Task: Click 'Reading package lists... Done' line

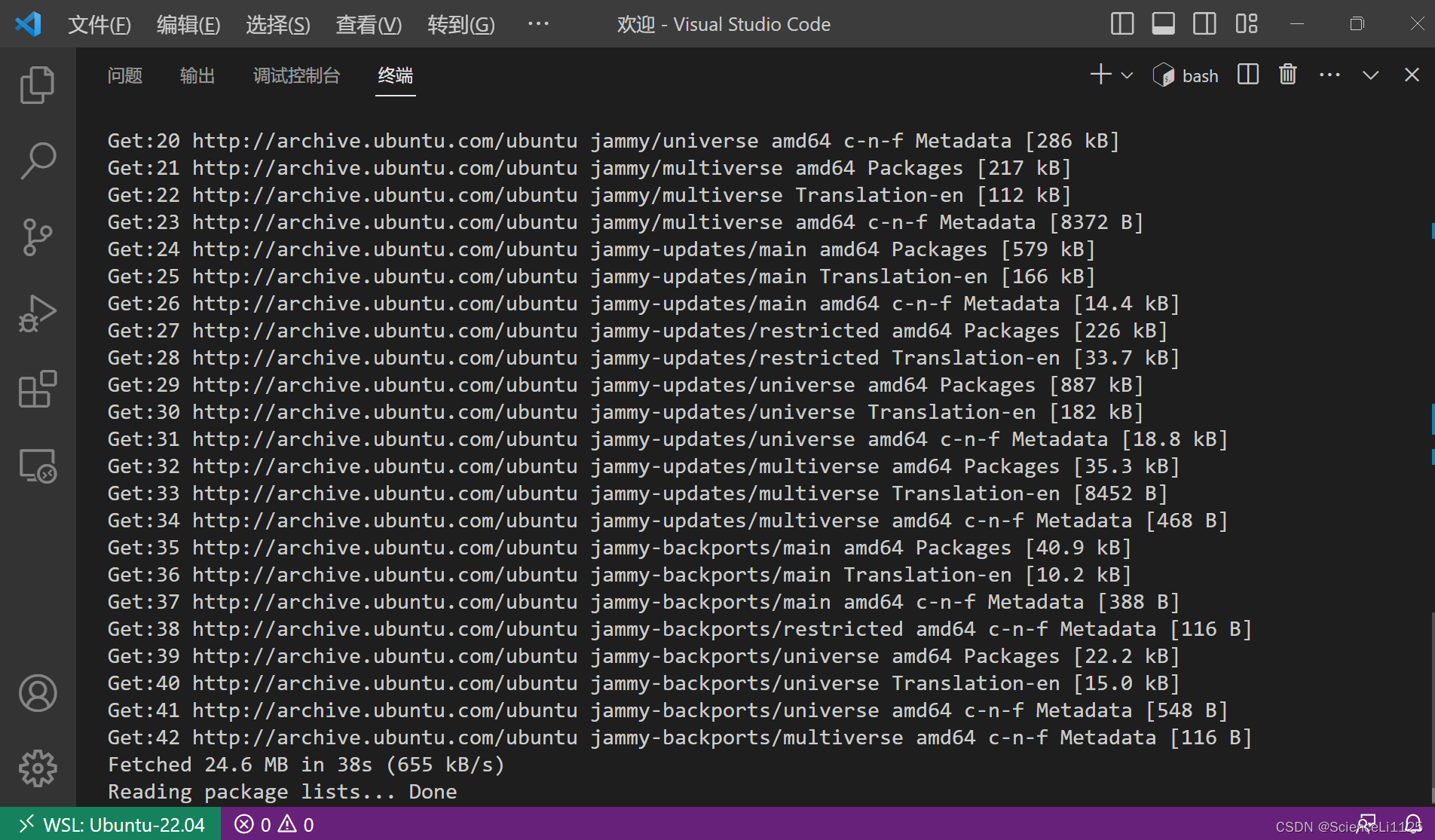Action: (x=283, y=792)
